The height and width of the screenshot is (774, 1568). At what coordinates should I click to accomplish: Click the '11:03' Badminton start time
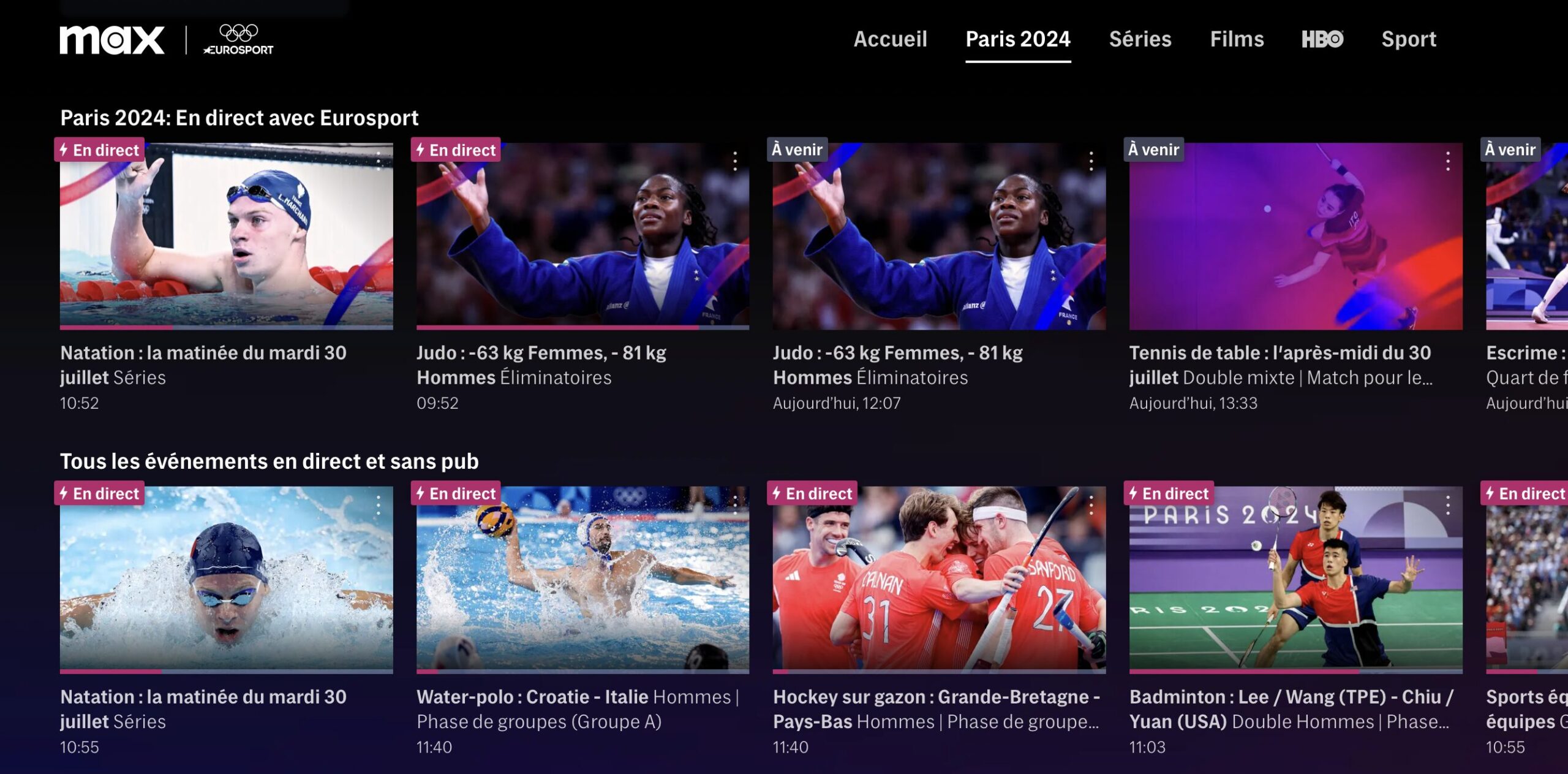[1147, 747]
